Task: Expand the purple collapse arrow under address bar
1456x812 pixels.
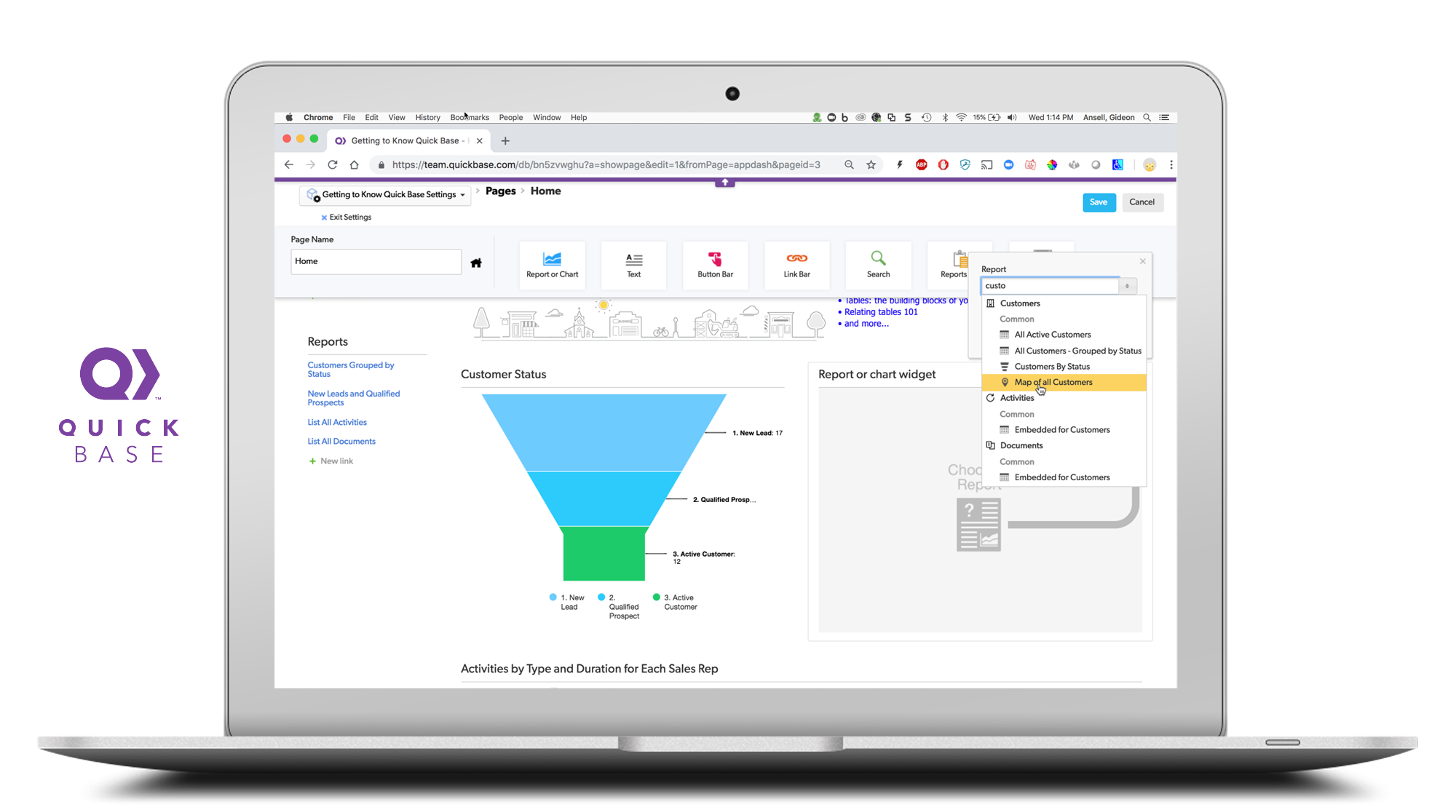Action: [724, 182]
